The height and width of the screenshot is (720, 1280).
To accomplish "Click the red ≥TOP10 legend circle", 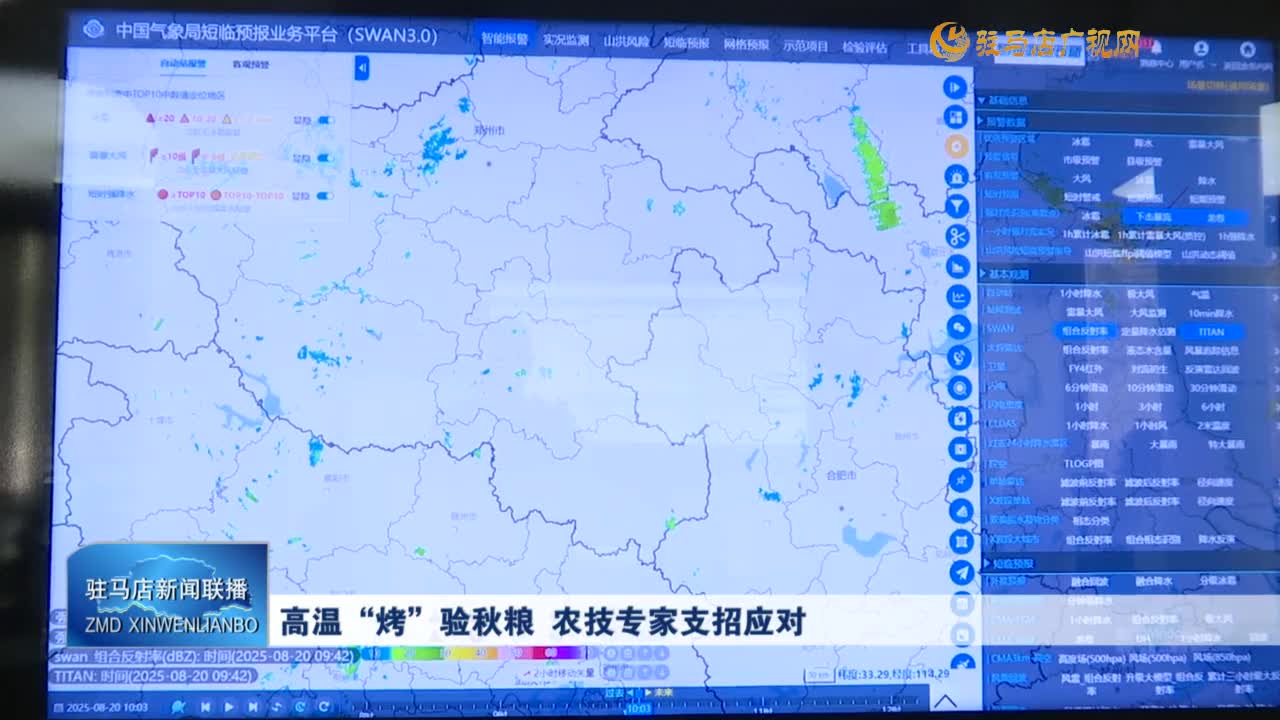I will click(x=162, y=194).
